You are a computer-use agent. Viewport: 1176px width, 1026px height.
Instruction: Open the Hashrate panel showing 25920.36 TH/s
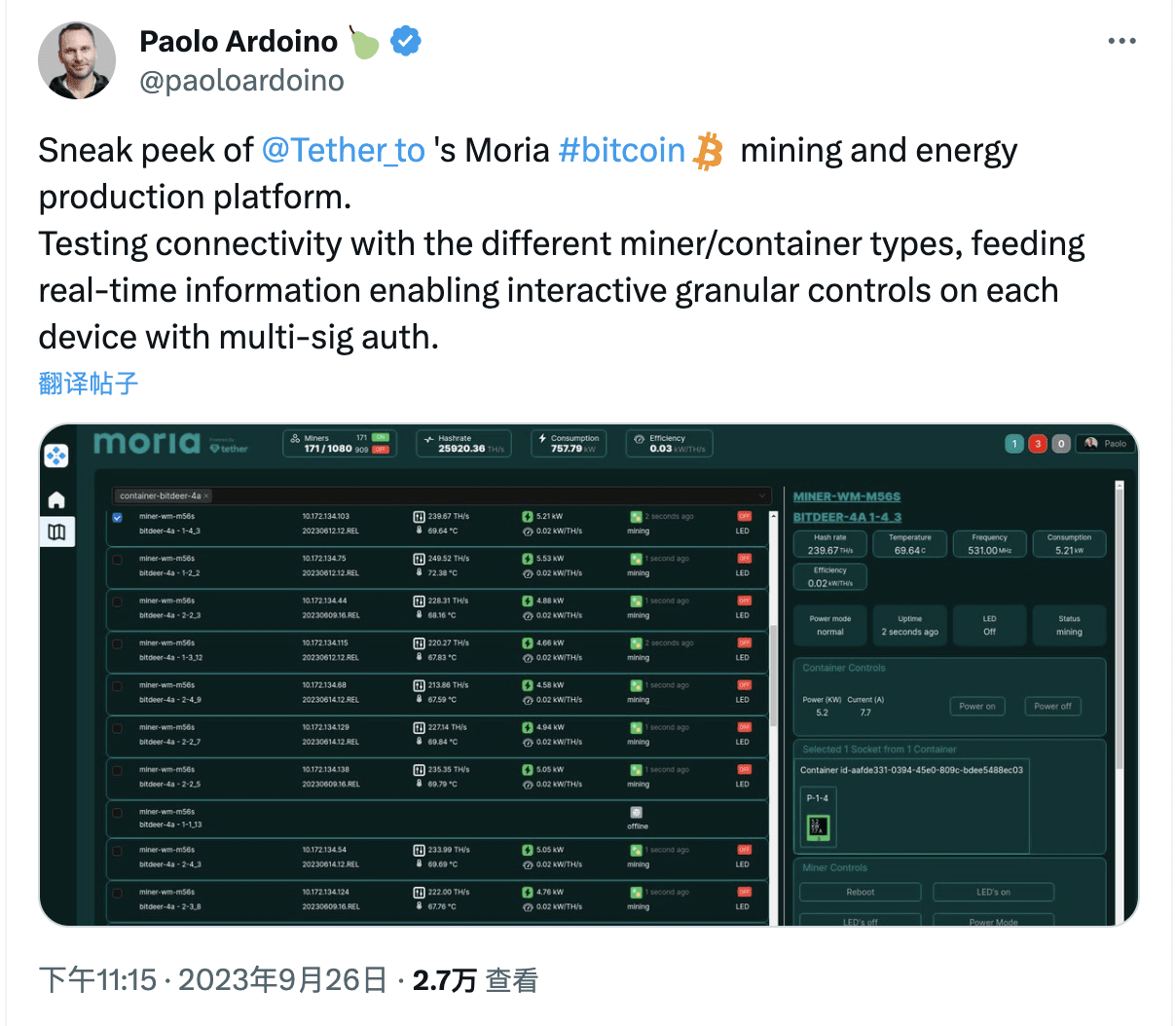point(463,443)
